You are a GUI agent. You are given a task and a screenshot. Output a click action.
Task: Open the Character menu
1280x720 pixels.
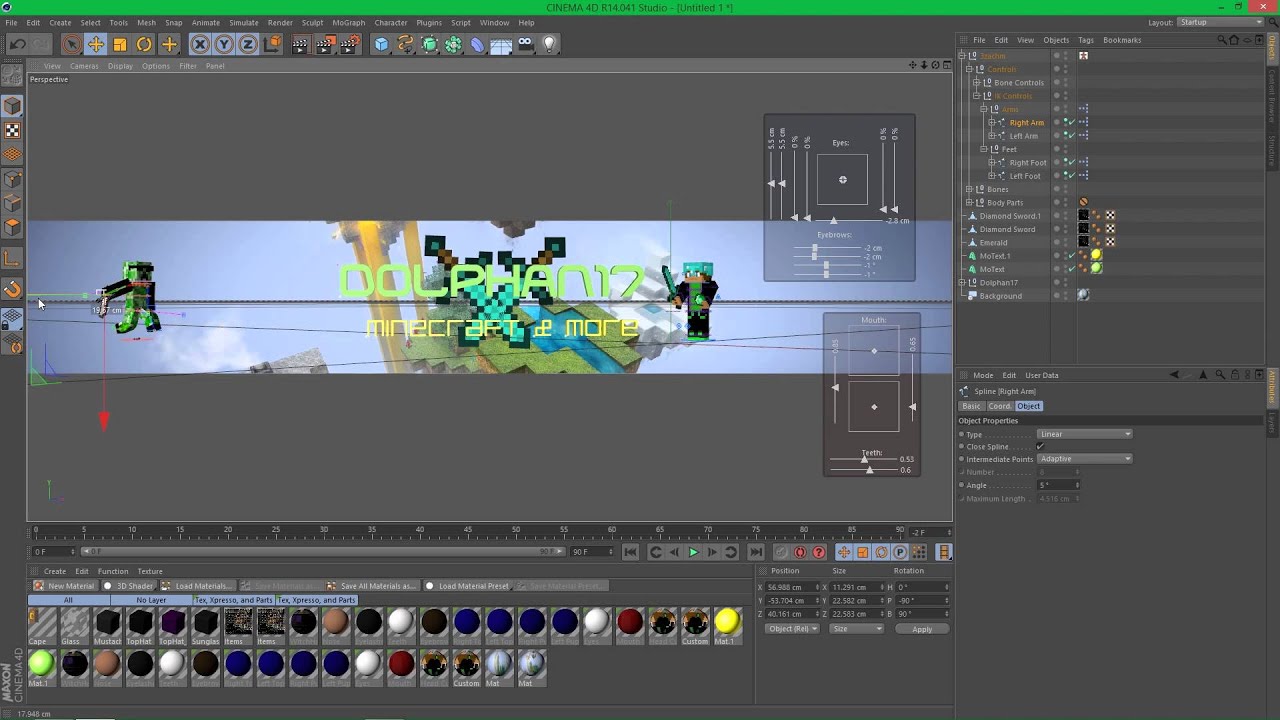pyautogui.click(x=391, y=22)
